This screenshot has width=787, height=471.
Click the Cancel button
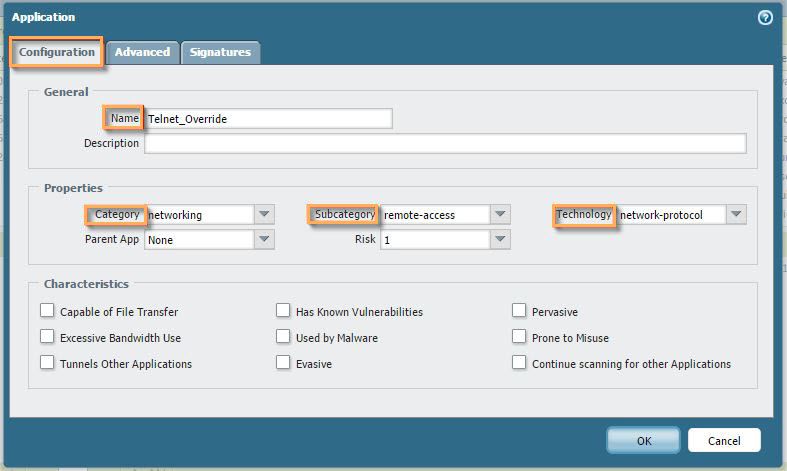(x=724, y=440)
